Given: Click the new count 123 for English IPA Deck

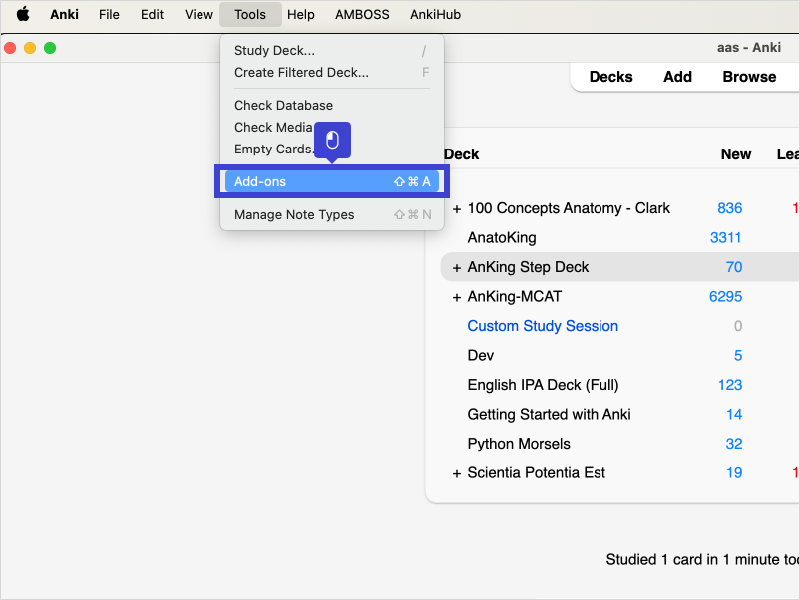Looking at the screenshot, I should click(x=730, y=385).
